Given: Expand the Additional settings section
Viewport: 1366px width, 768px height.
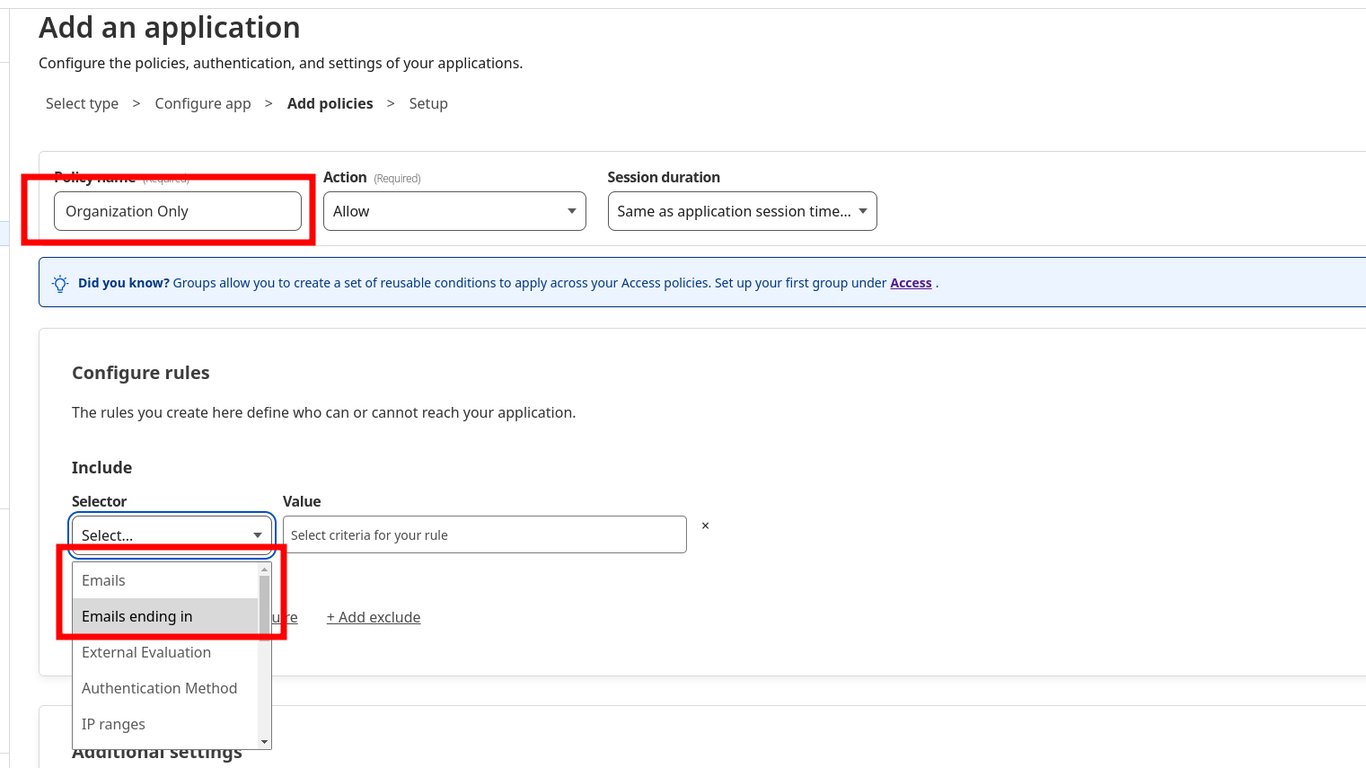Looking at the screenshot, I should click(x=157, y=751).
